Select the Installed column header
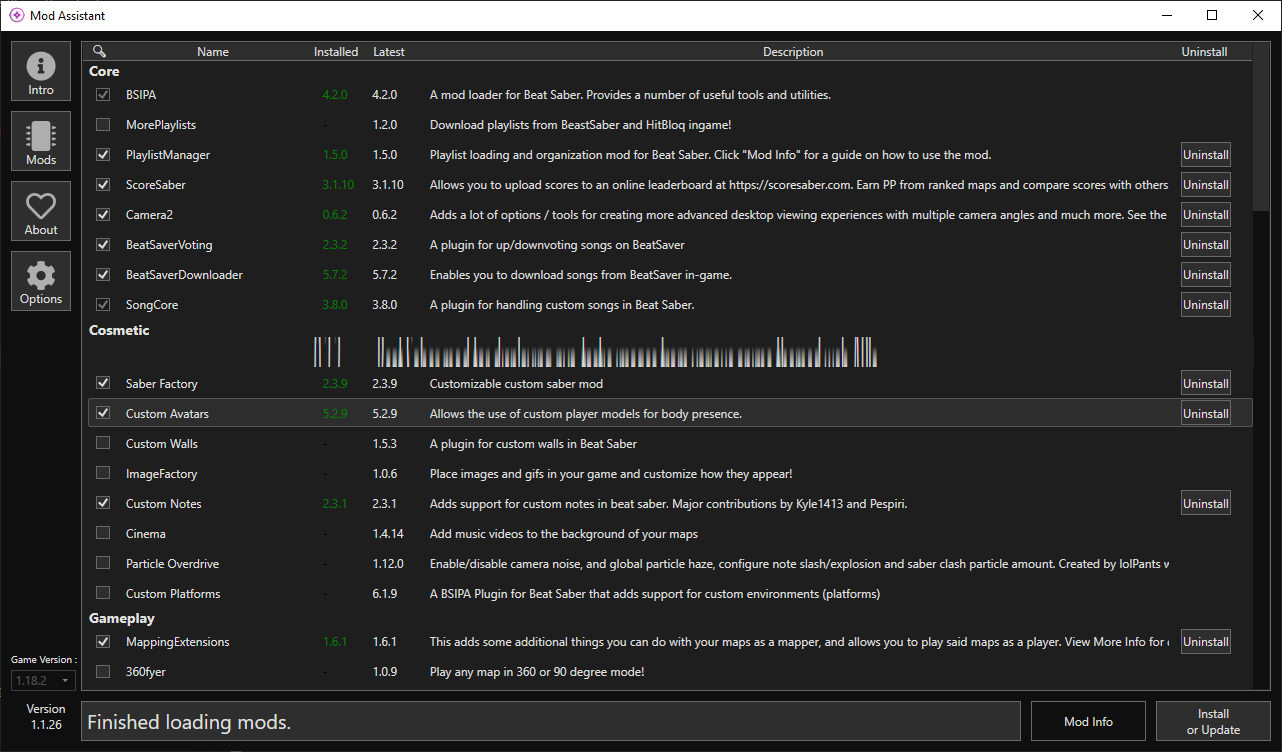Image resolution: width=1282 pixels, height=752 pixels. pos(335,51)
